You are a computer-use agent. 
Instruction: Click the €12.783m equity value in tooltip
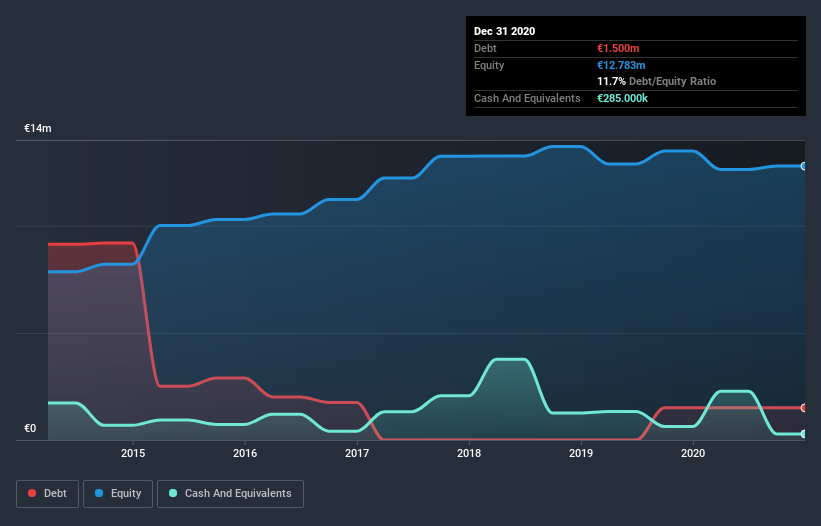pyautogui.click(x=622, y=65)
